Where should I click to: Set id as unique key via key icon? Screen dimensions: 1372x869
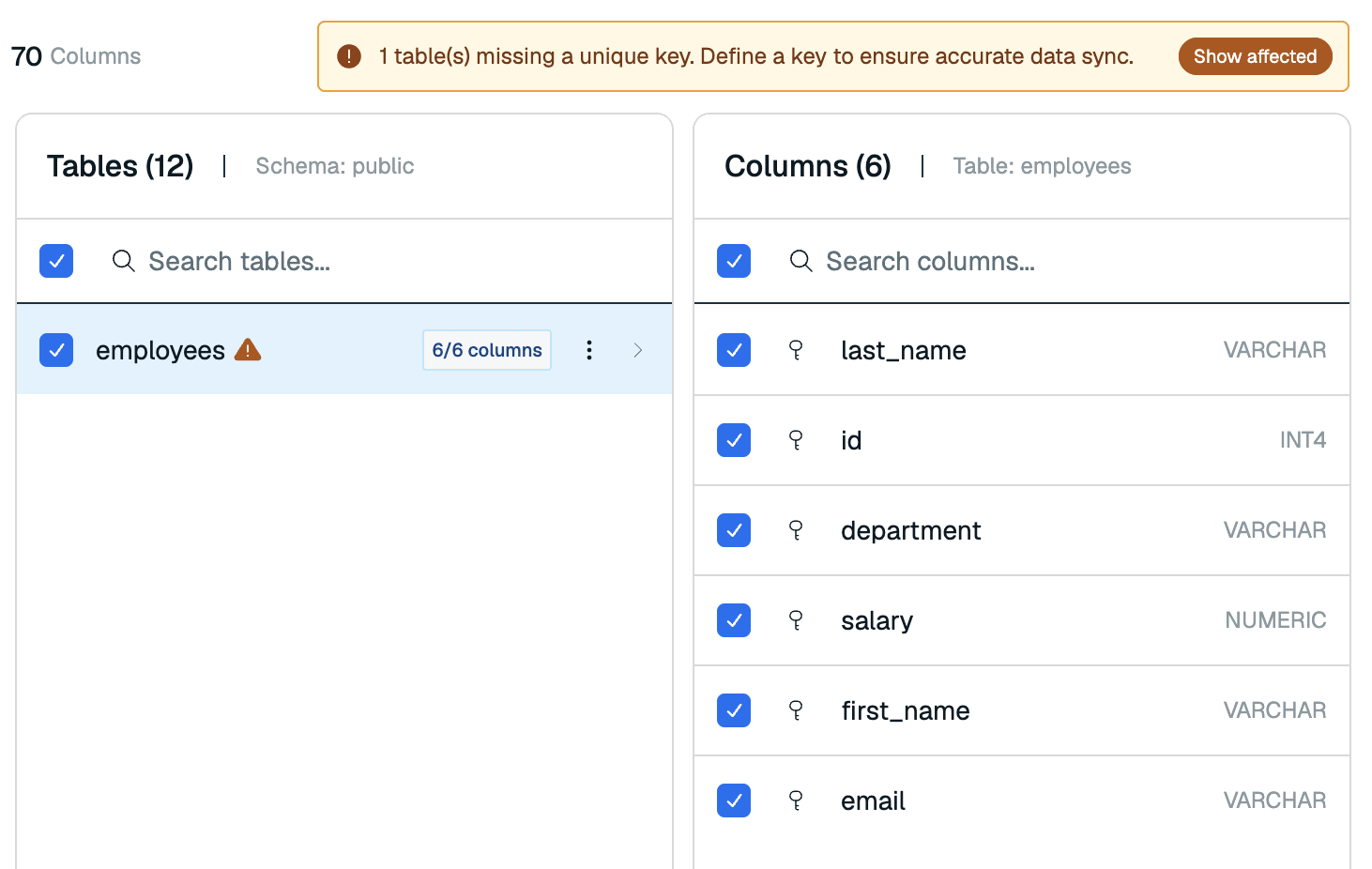(796, 440)
